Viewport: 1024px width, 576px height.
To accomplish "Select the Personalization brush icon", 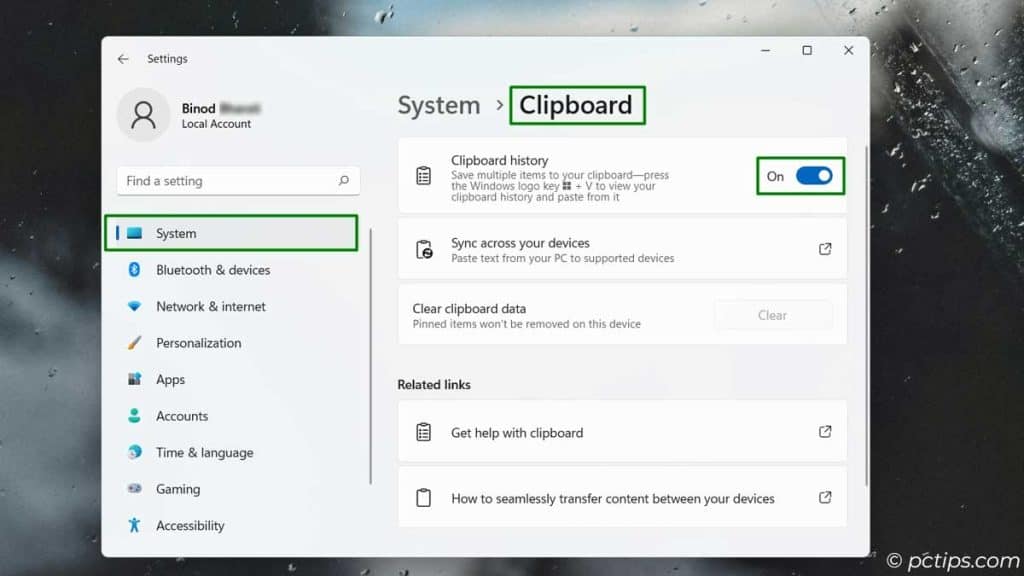I will [133, 343].
